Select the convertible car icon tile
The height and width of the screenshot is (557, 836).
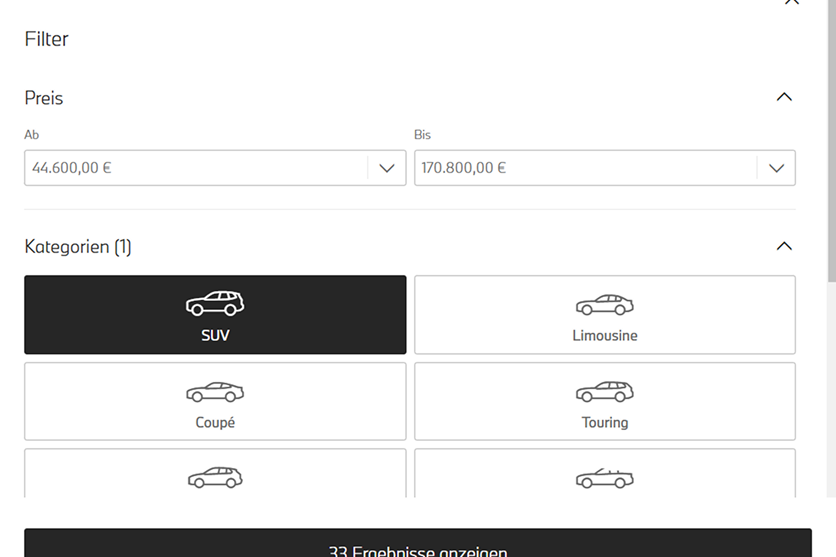tap(604, 479)
